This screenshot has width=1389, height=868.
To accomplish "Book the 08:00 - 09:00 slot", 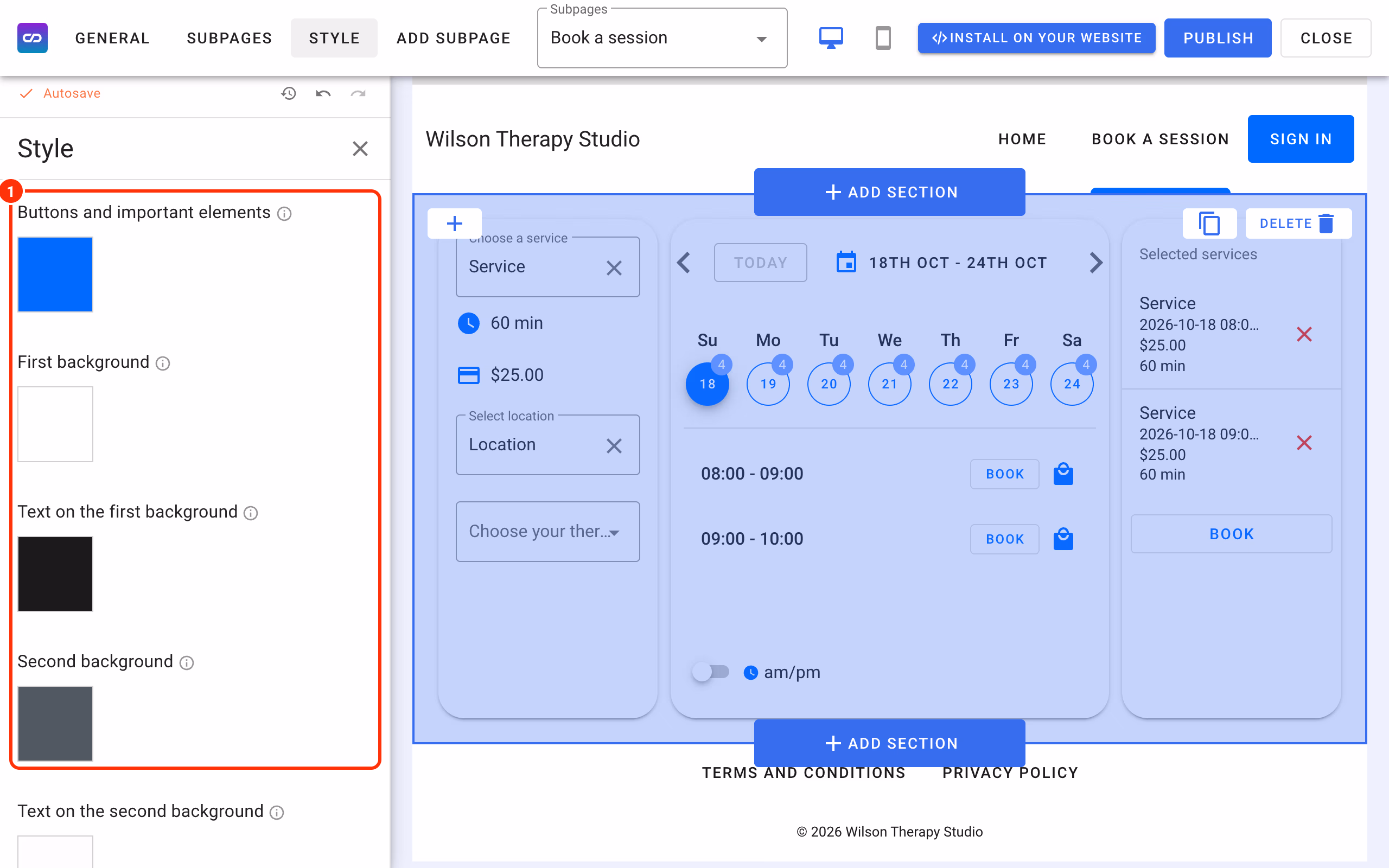I will (x=1004, y=474).
